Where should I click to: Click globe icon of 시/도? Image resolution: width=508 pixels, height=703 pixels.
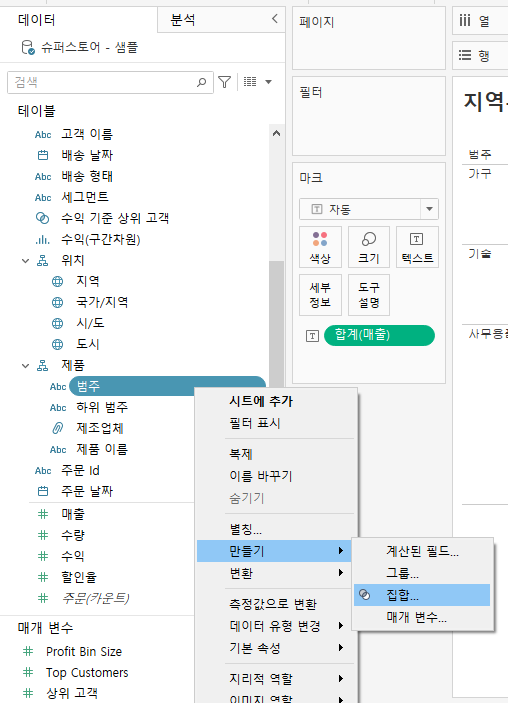(x=57, y=323)
